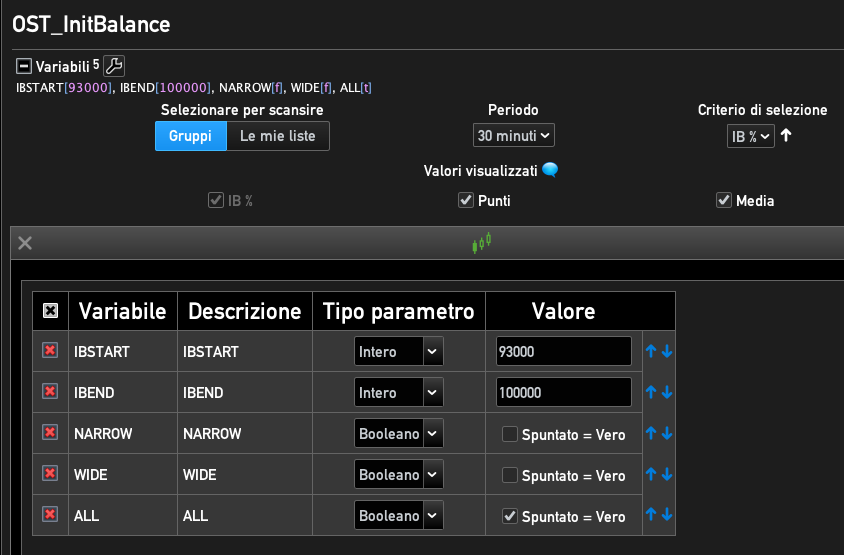This screenshot has height=555, width=844.
Task: Uncheck the ALL Spuntato = Vero checkbox
Action: (x=509, y=516)
